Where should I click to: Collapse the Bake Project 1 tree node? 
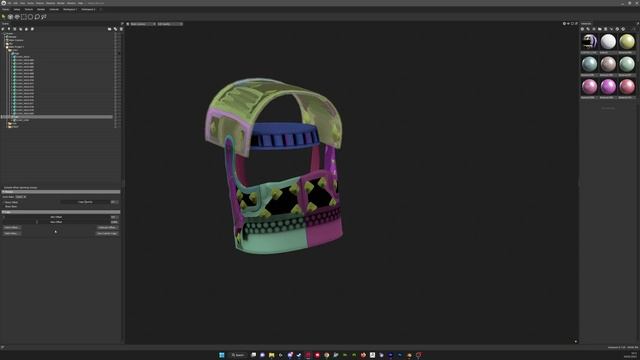click(x=4, y=47)
